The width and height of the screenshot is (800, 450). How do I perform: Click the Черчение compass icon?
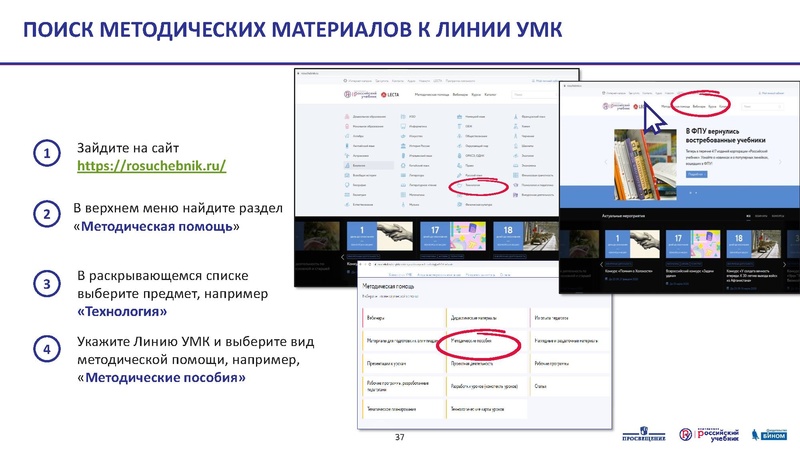pos(516,136)
